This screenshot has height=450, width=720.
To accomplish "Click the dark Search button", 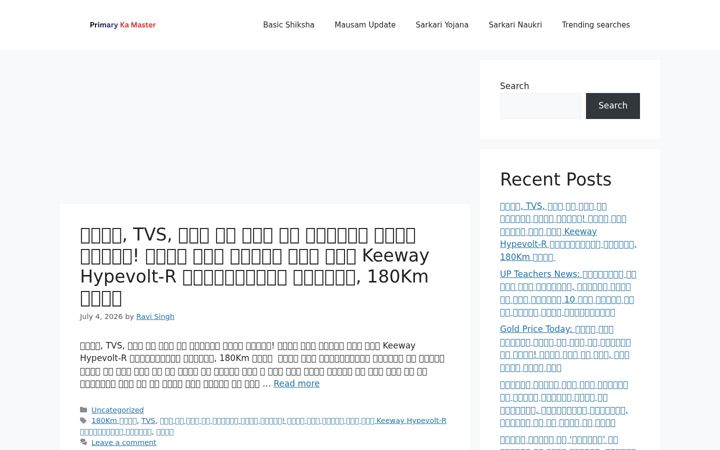I will 613,106.
